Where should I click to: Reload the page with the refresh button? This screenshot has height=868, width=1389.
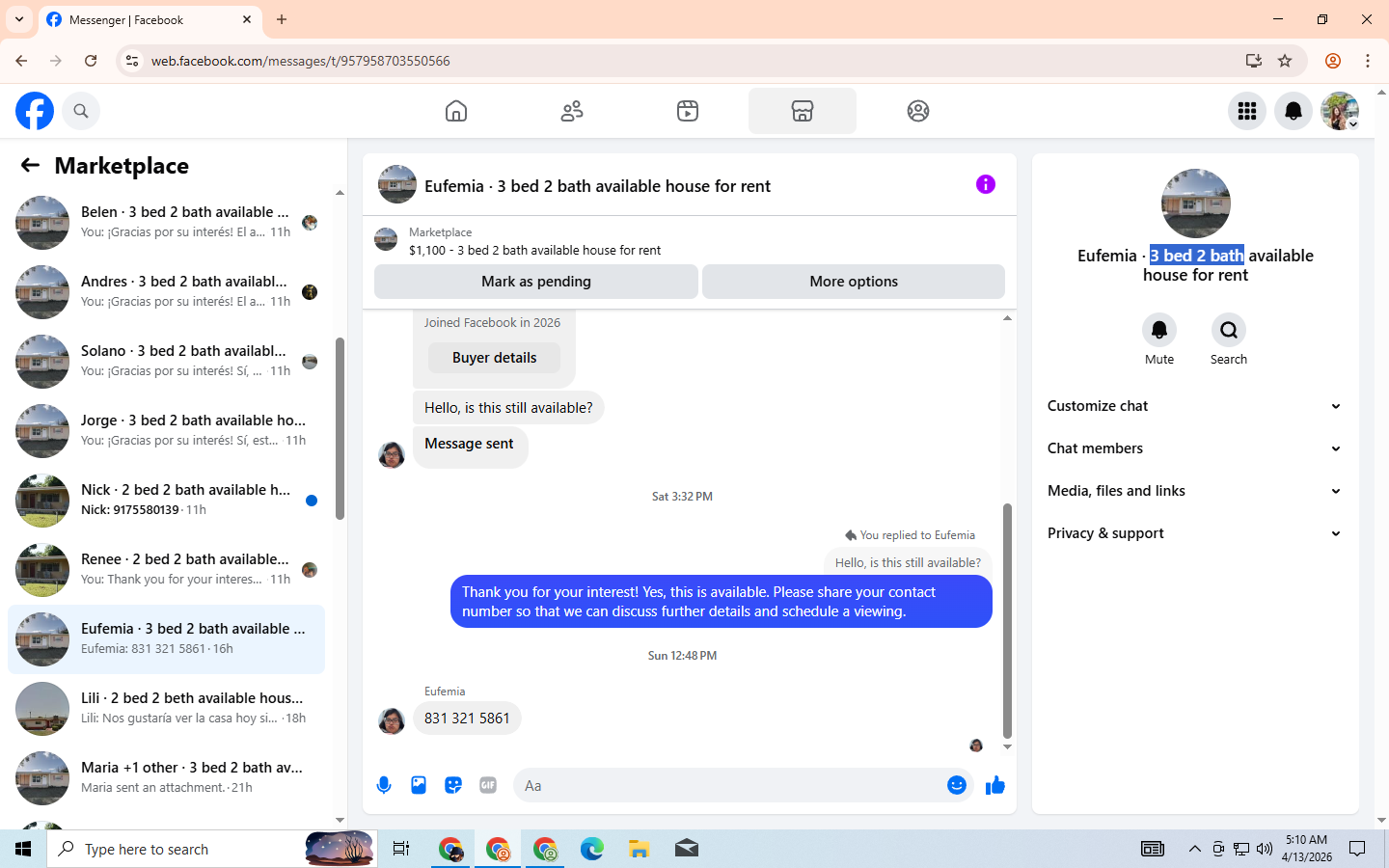click(91, 61)
